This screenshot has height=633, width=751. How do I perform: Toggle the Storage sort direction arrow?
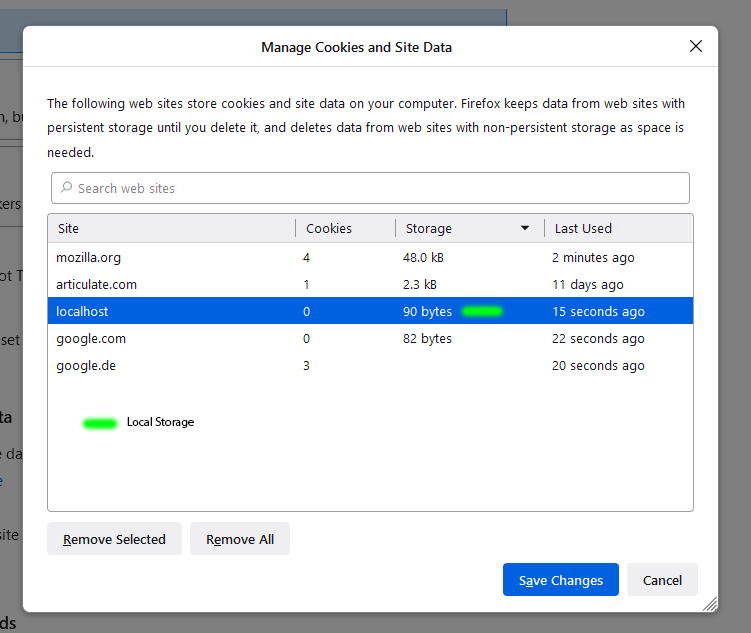click(525, 228)
